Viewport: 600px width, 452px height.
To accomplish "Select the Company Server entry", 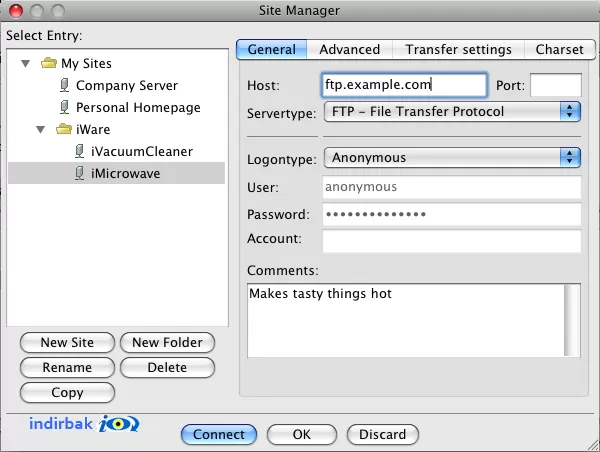I will (x=127, y=85).
